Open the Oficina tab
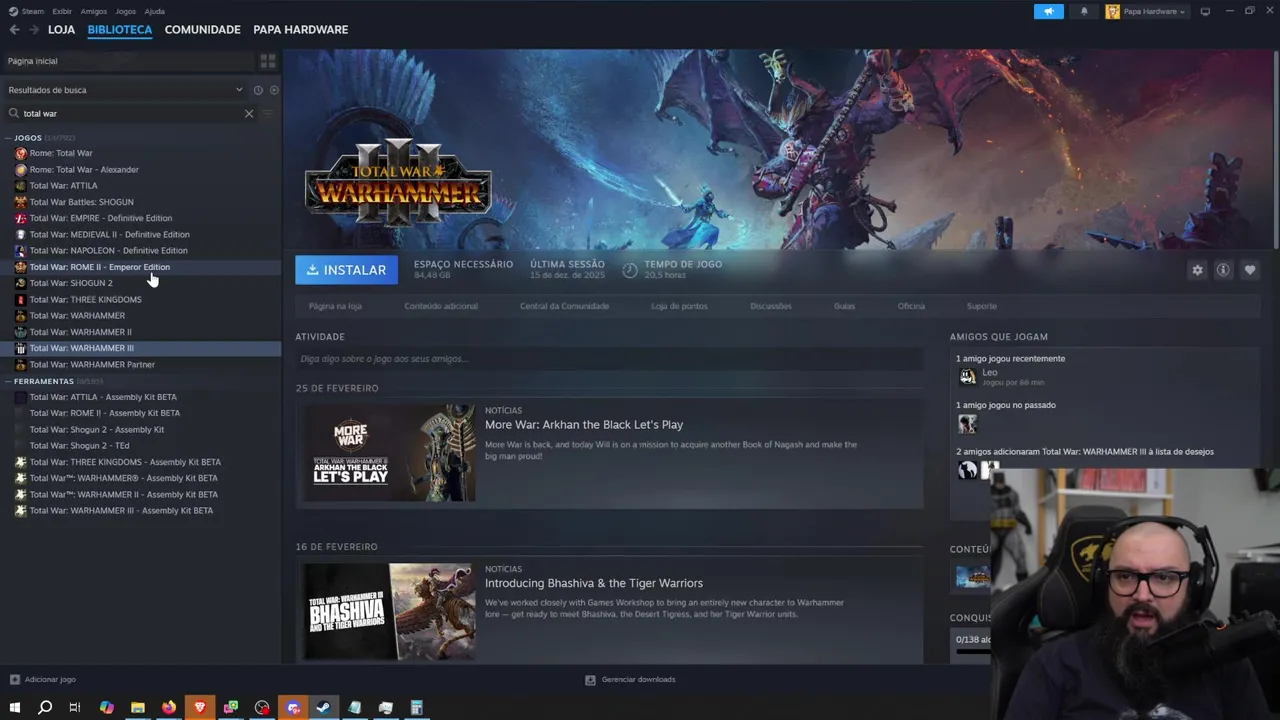 click(911, 306)
